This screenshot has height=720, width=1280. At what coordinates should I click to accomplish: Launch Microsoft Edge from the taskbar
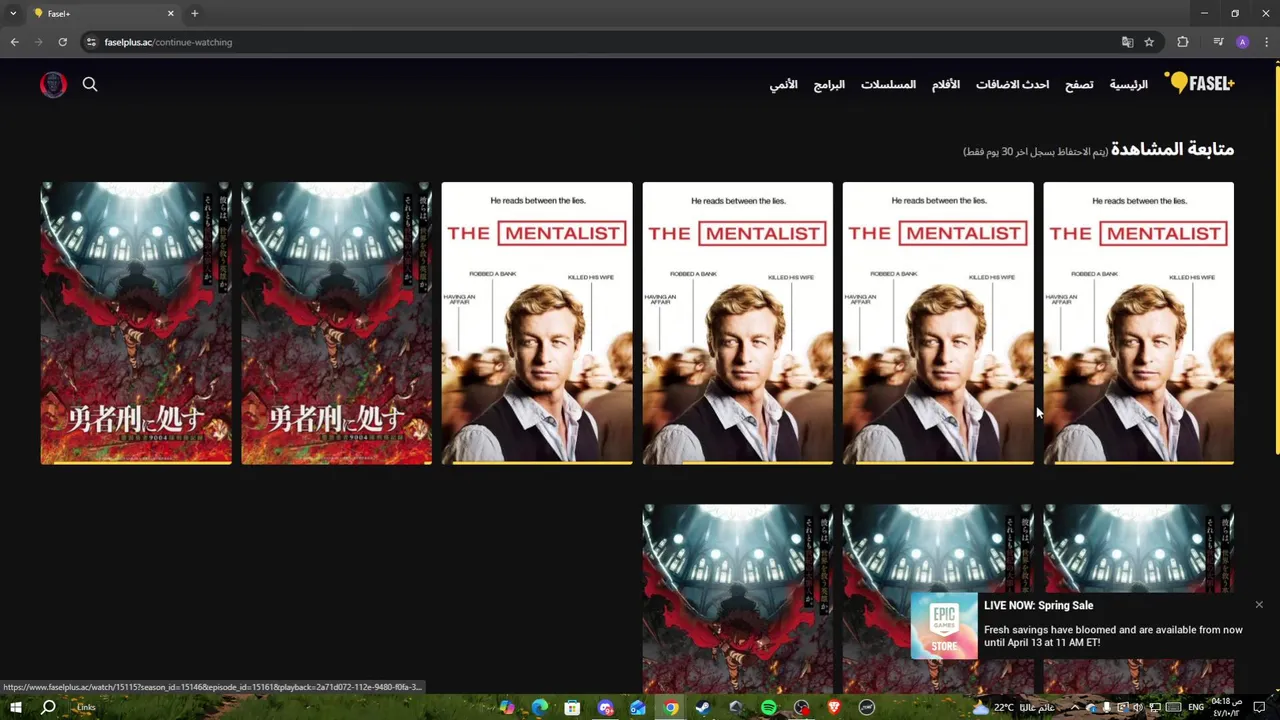(x=540, y=708)
